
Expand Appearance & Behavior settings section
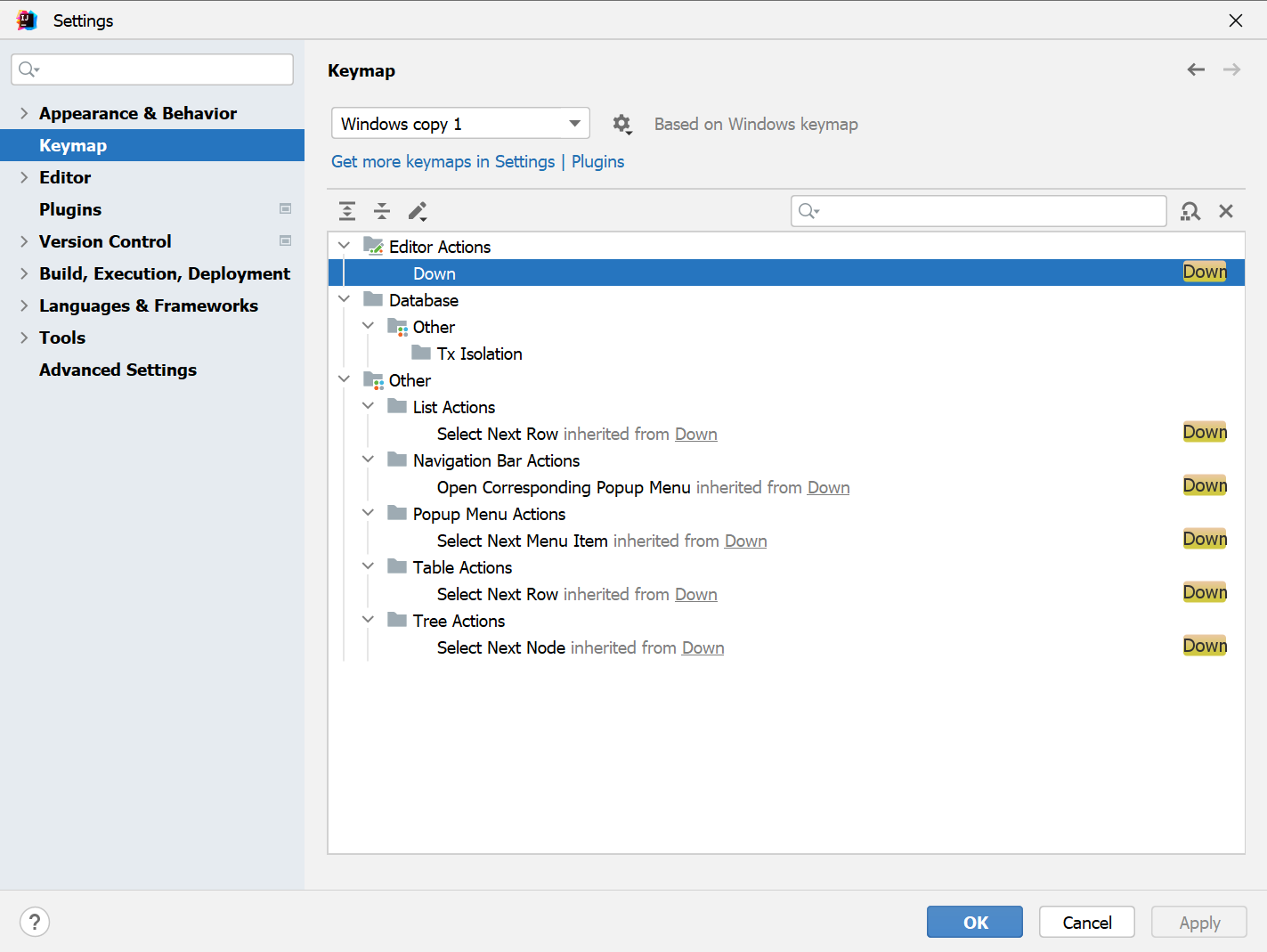tap(24, 113)
